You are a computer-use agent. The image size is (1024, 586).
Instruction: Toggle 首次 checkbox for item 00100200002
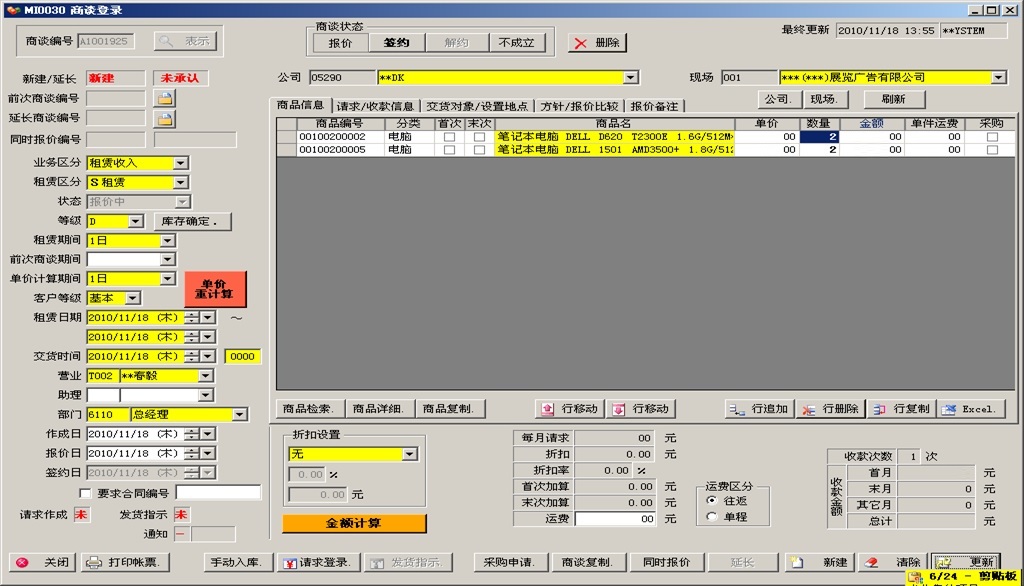[x=449, y=137]
